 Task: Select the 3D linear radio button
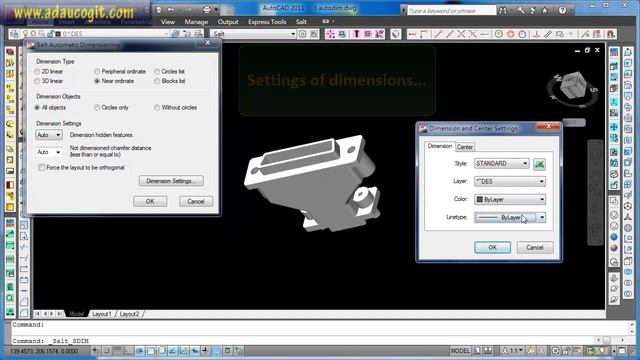tap(37, 81)
